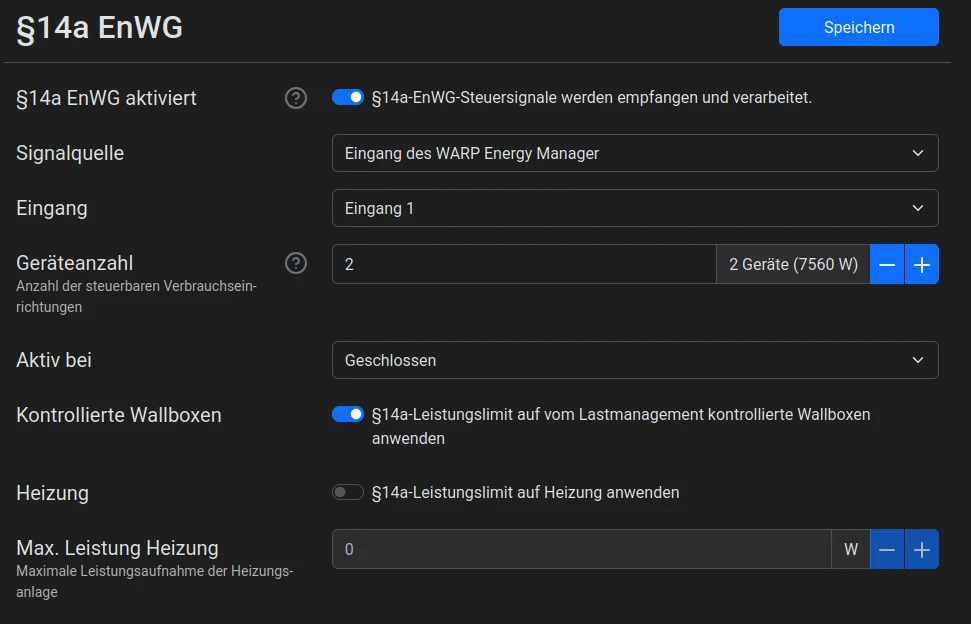Image resolution: width=971 pixels, height=624 pixels.
Task: Decrease Geräteanzahl with minus button
Action: tap(887, 264)
